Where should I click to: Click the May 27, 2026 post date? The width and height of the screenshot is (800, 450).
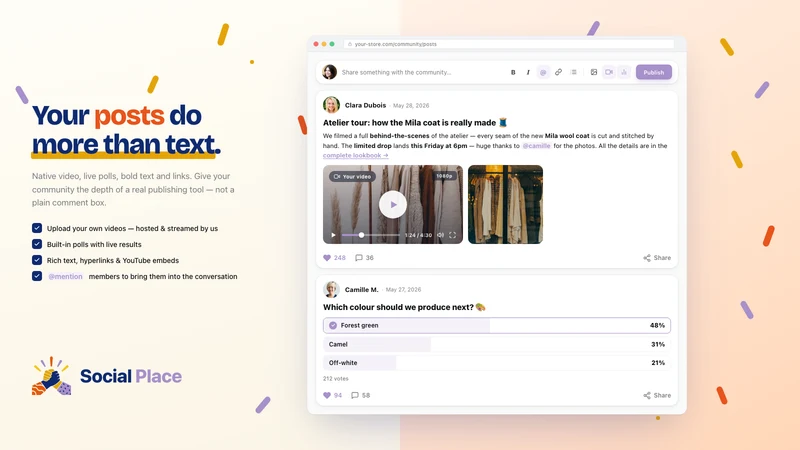coord(404,290)
